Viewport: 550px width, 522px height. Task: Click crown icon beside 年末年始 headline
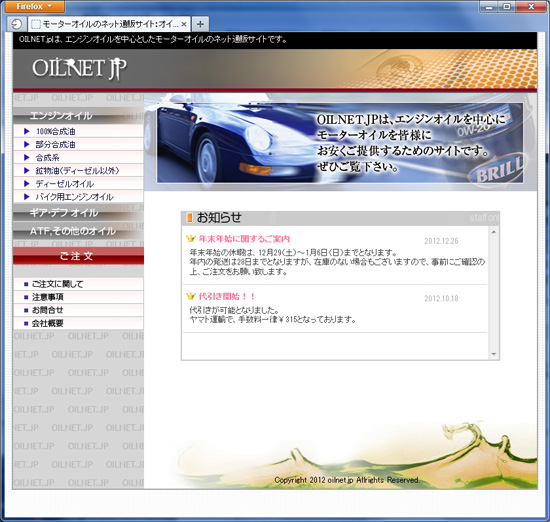point(190,239)
